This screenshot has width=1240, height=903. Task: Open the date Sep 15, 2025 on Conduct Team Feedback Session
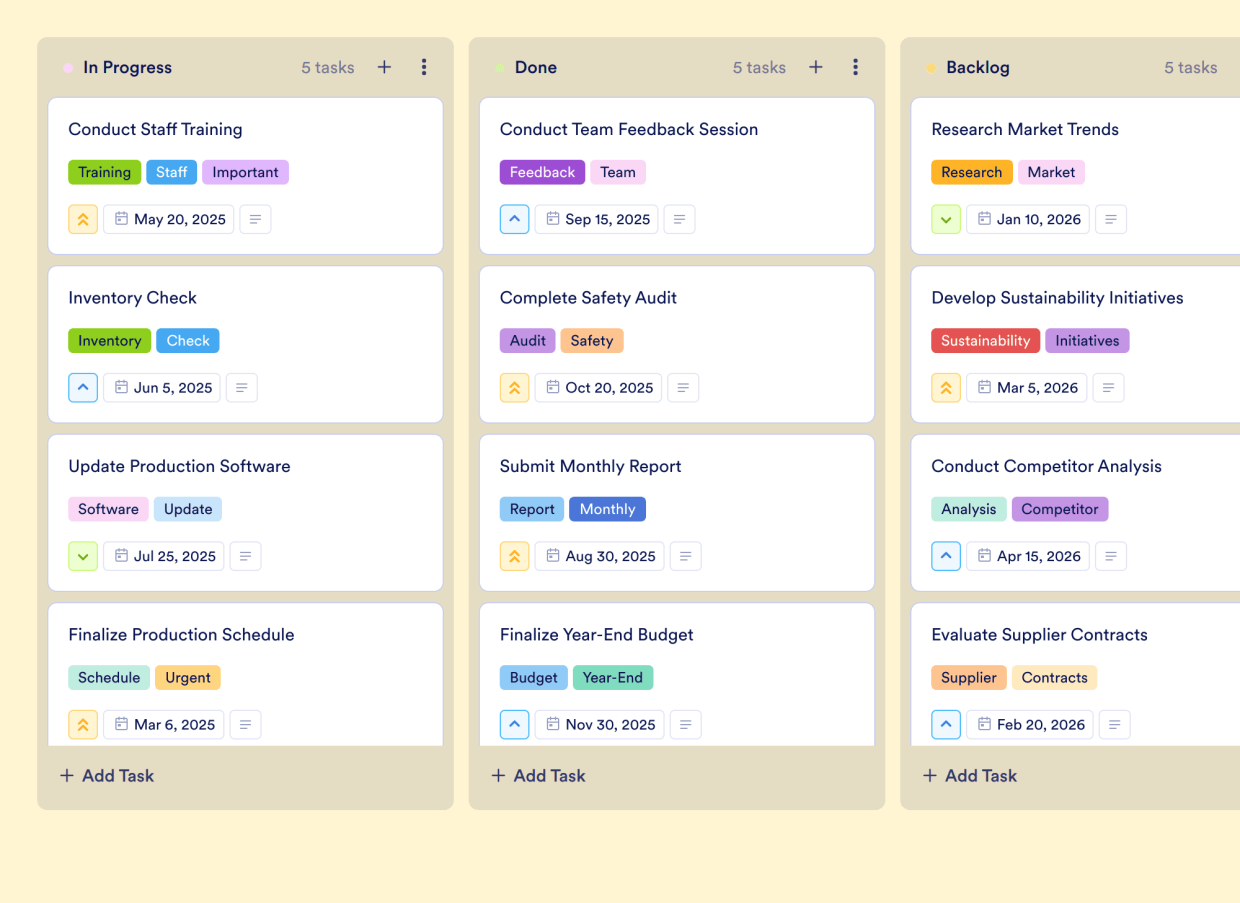596,219
